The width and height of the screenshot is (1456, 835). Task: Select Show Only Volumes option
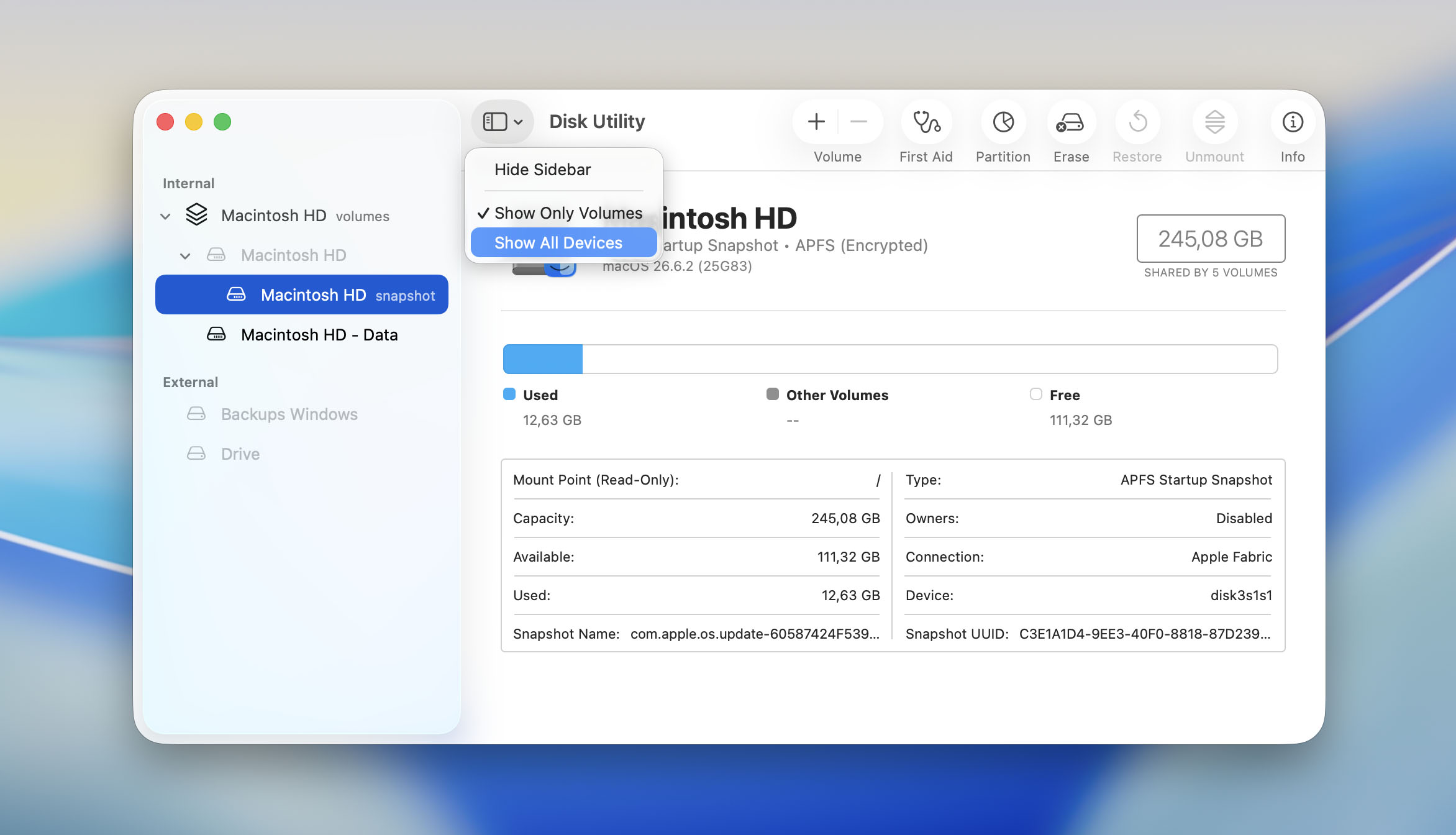click(x=564, y=213)
